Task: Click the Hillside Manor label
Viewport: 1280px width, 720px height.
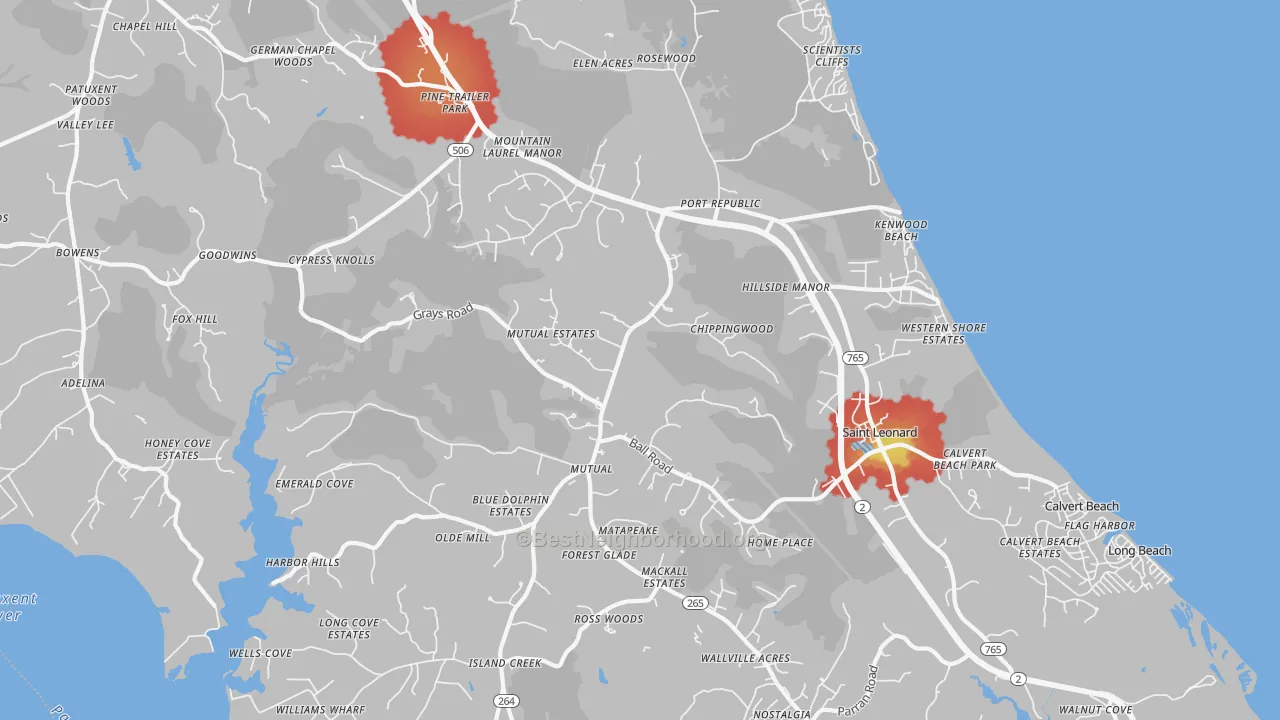Action: coord(786,287)
